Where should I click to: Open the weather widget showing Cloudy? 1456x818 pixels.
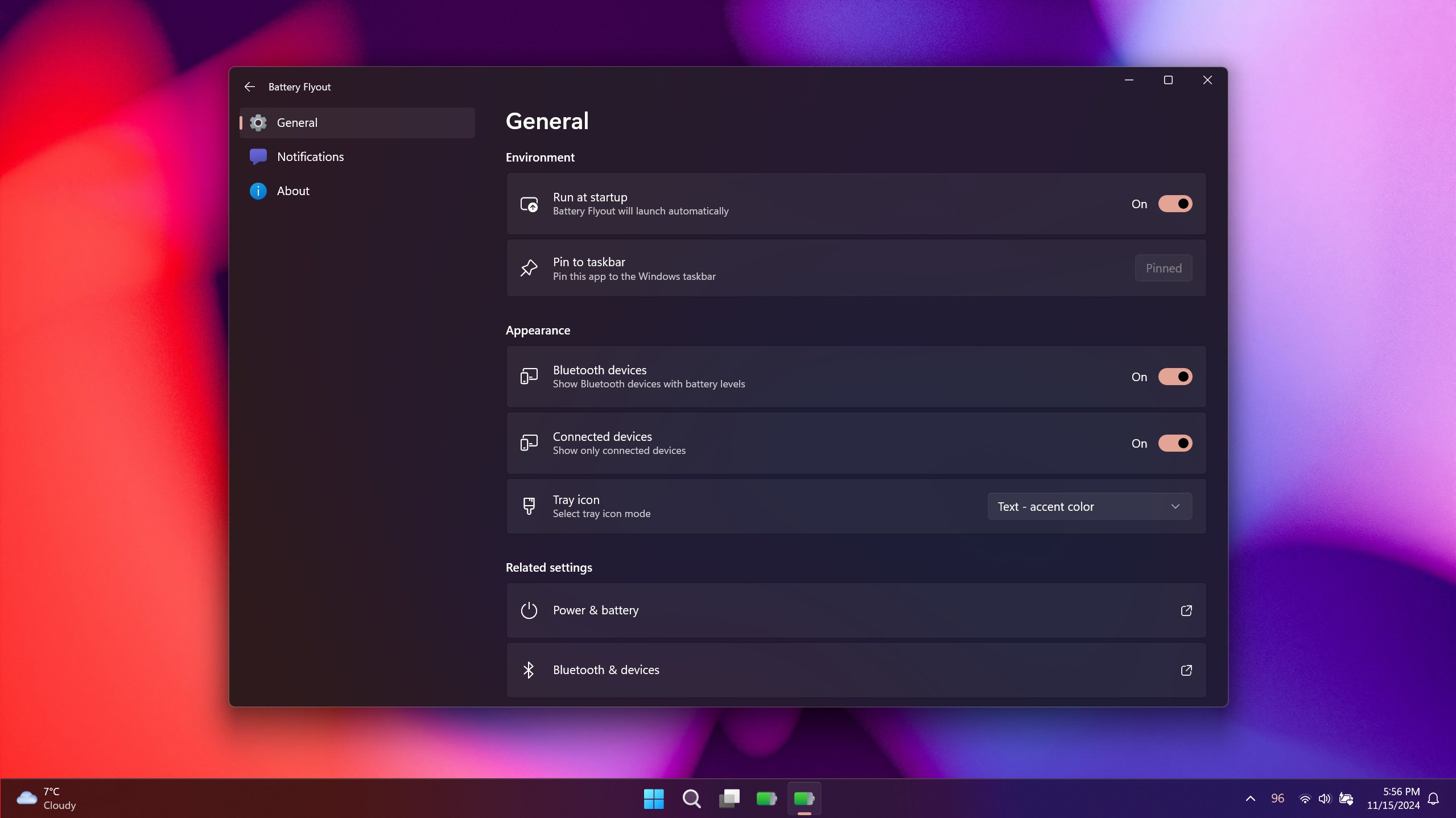point(47,798)
